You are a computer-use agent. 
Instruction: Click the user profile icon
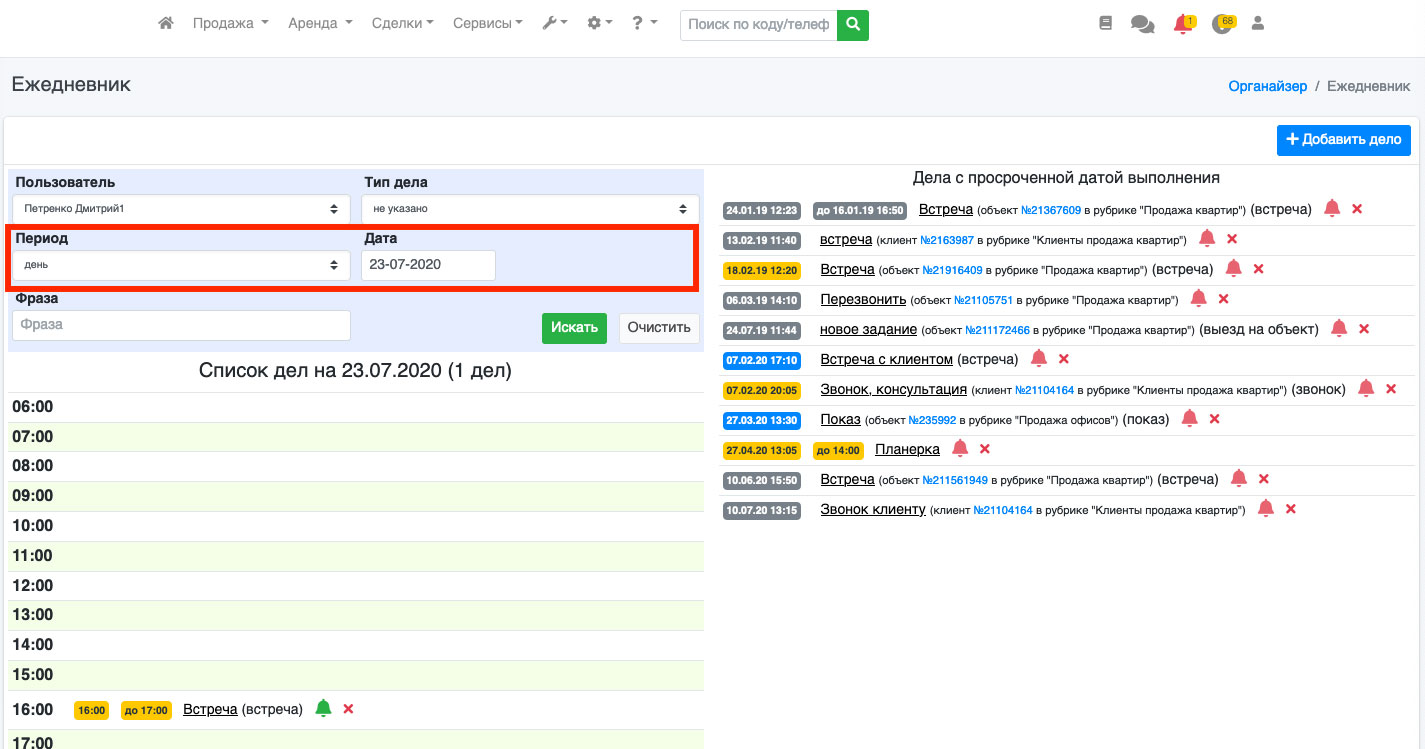[1258, 24]
